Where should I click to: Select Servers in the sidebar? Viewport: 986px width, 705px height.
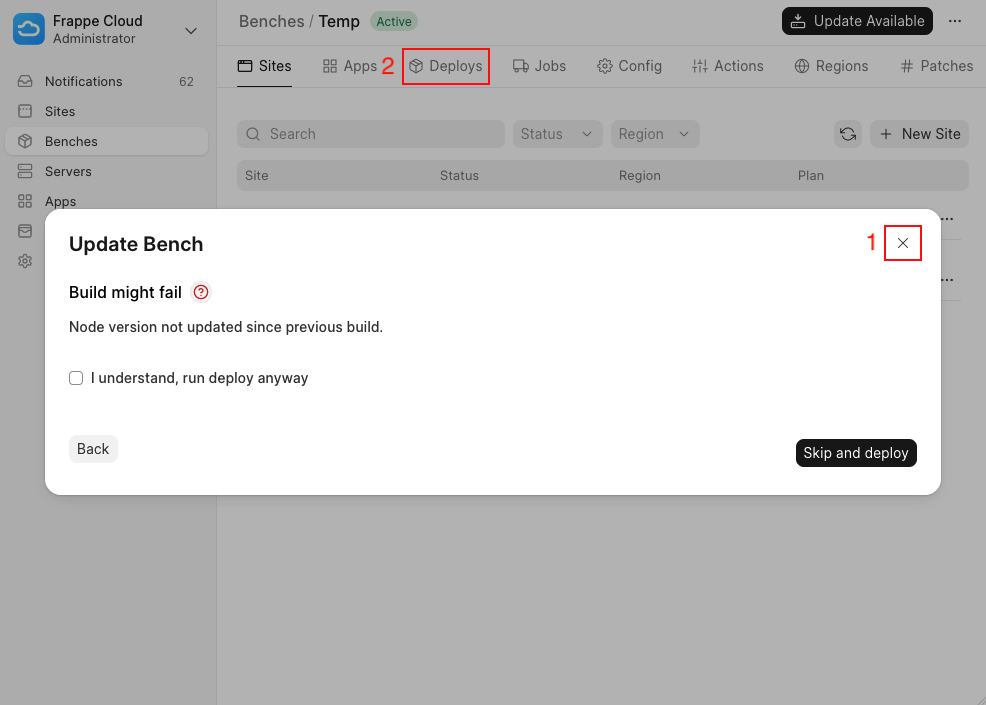[68, 171]
